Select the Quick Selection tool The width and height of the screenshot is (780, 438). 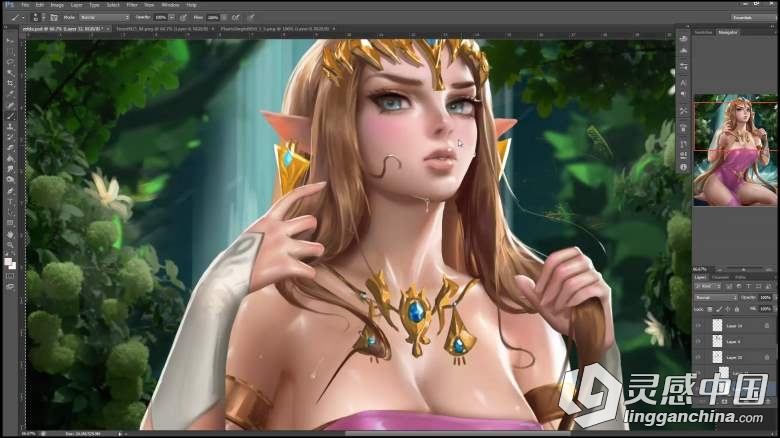tap(10, 72)
